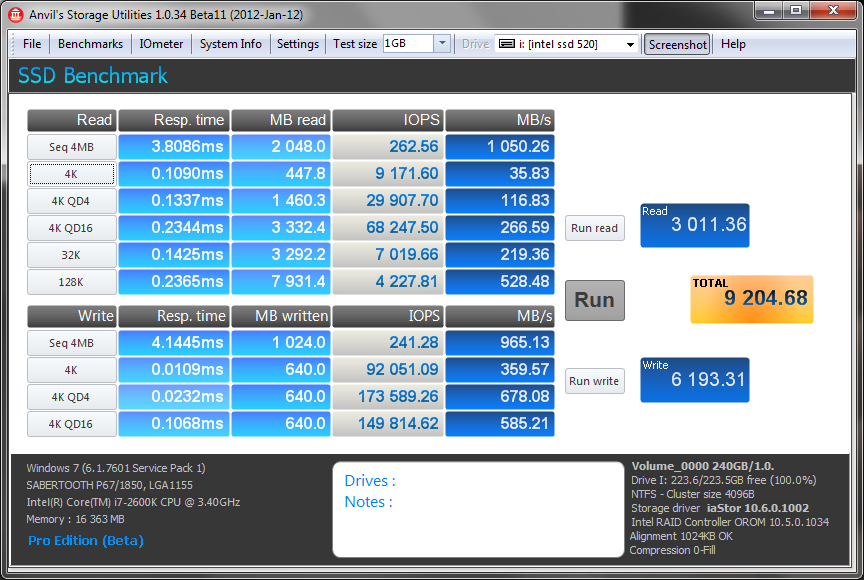Select the write Seq 4MB test button
The image size is (864, 580).
[72, 343]
